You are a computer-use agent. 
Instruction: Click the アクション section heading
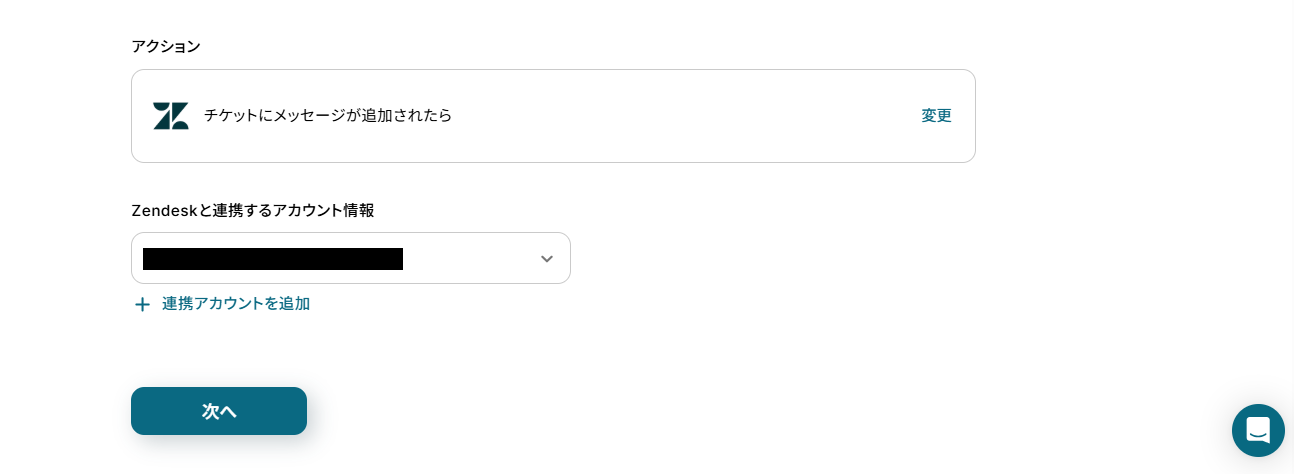pos(166,46)
